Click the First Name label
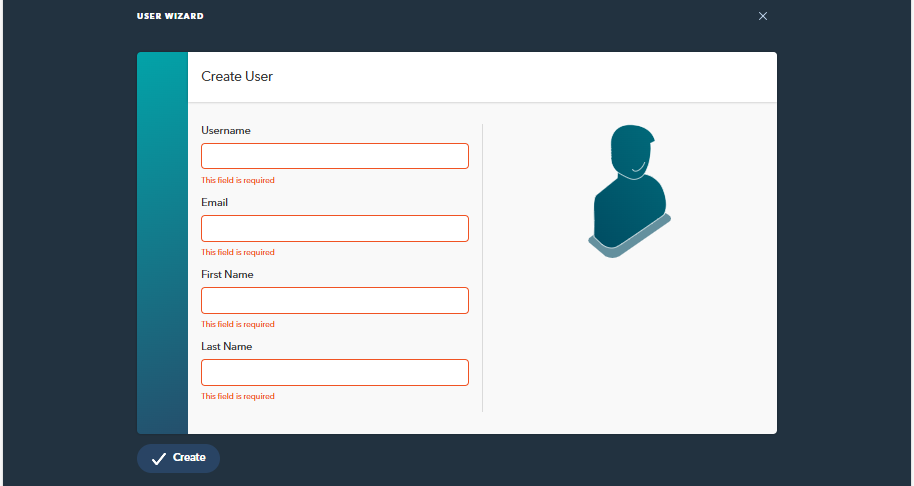This screenshot has width=914, height=486. click(227, 274)
